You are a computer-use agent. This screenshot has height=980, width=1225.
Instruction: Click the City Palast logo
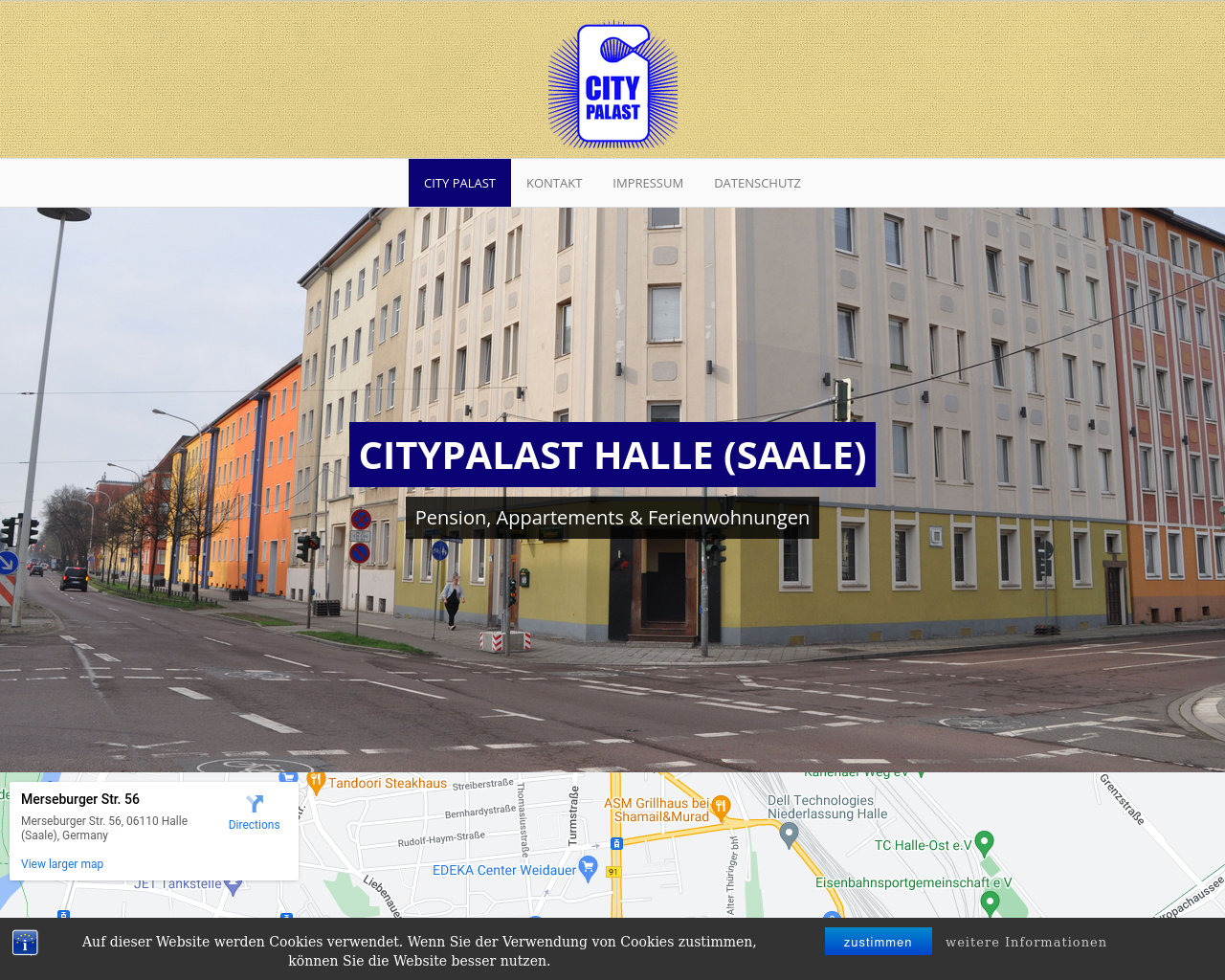[612, 85]
